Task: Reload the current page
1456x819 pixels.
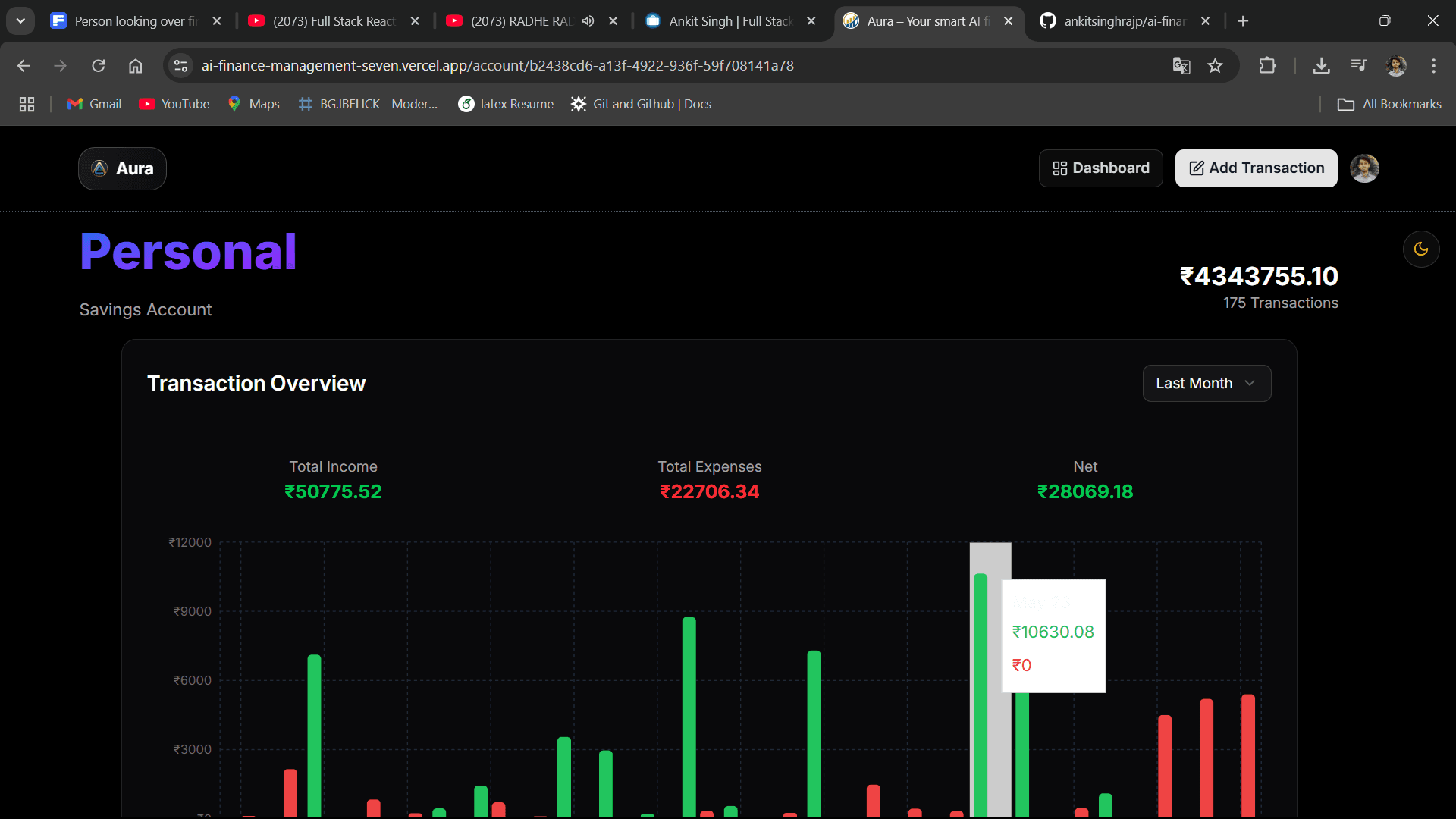Action: point(99,66)
